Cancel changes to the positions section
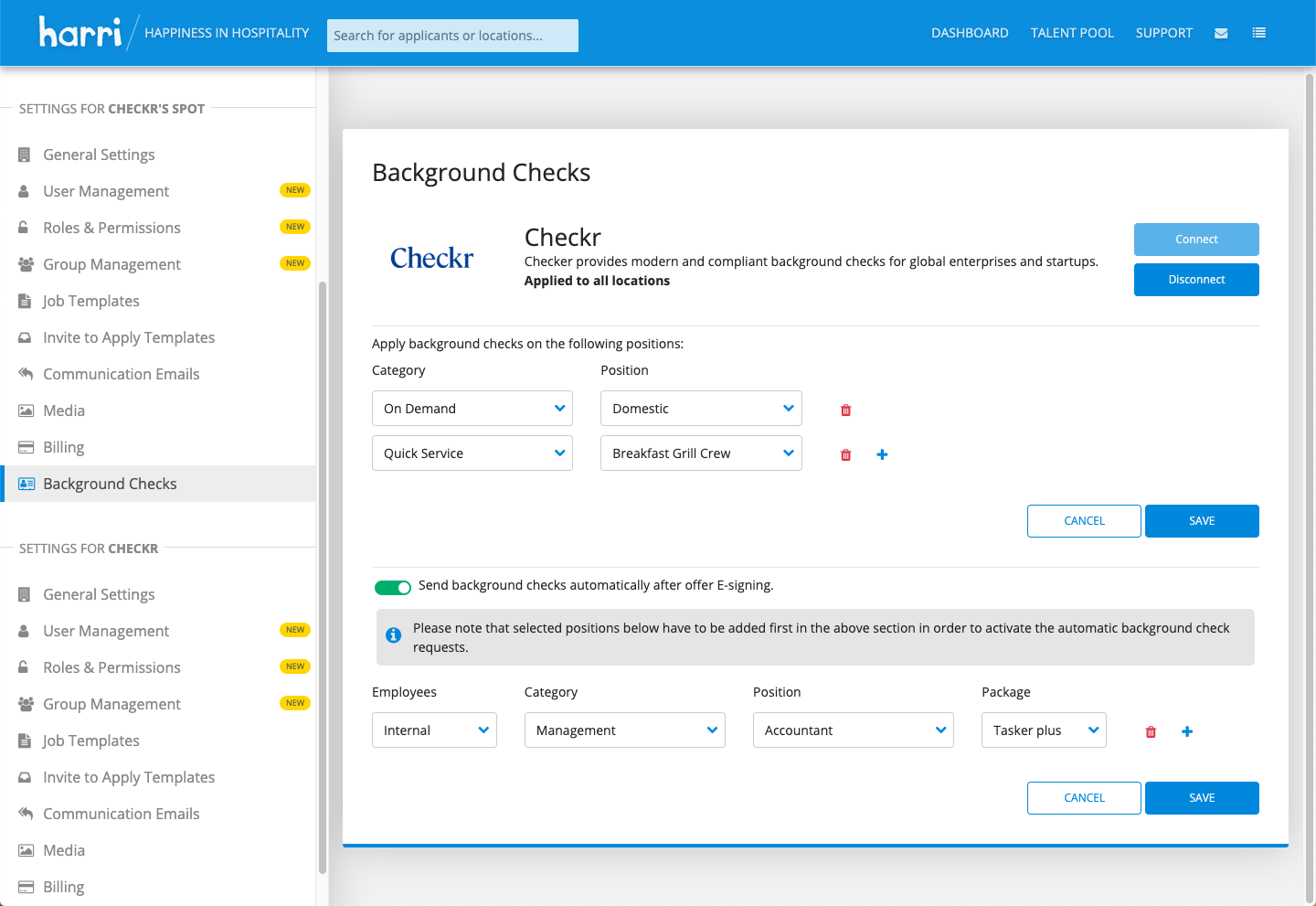 pos(1084,521)
